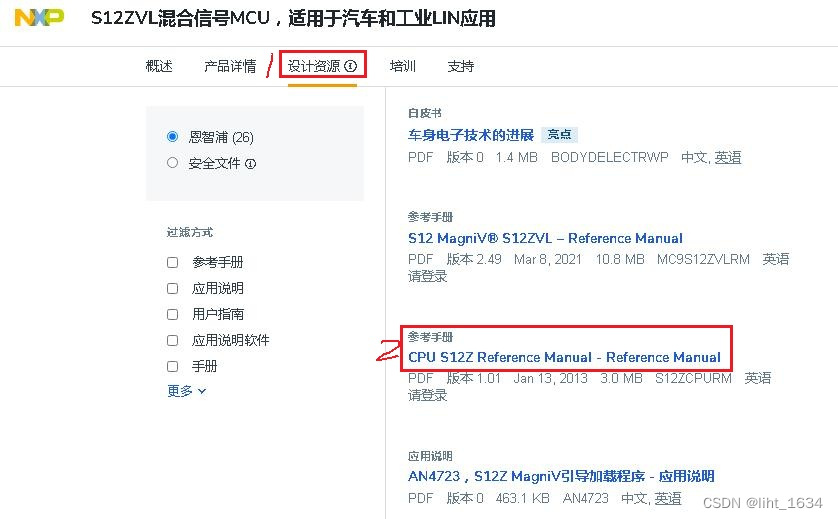Choose the 安全文件 radio option
The image size is (838, 519).
pyautogui.click(x=172, y=162)
